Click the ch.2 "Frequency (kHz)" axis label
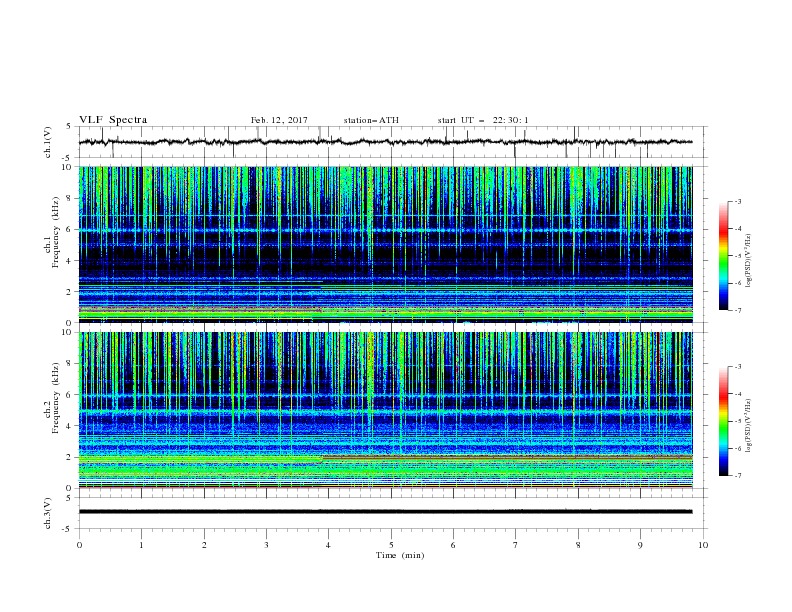Viewport: 792px width, 612px height. click(57, 398)
